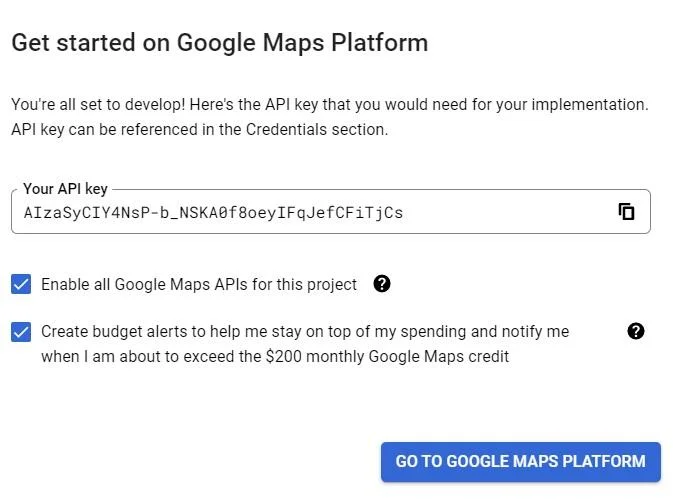Click the 'Get started on Google Maps Platform' heading
The width and height of the screenshot is (673, 499).
pyautogui.click(x=220, y=43)
